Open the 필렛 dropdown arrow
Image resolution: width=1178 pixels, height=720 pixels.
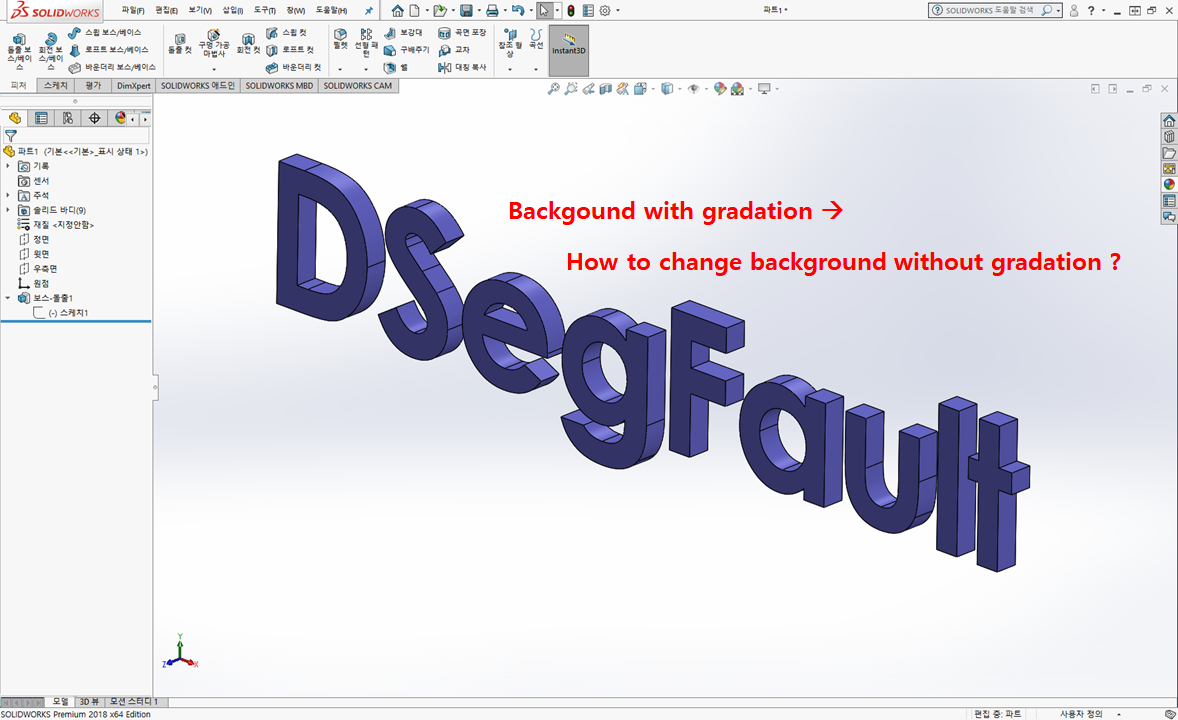click(x=340, y=69)
